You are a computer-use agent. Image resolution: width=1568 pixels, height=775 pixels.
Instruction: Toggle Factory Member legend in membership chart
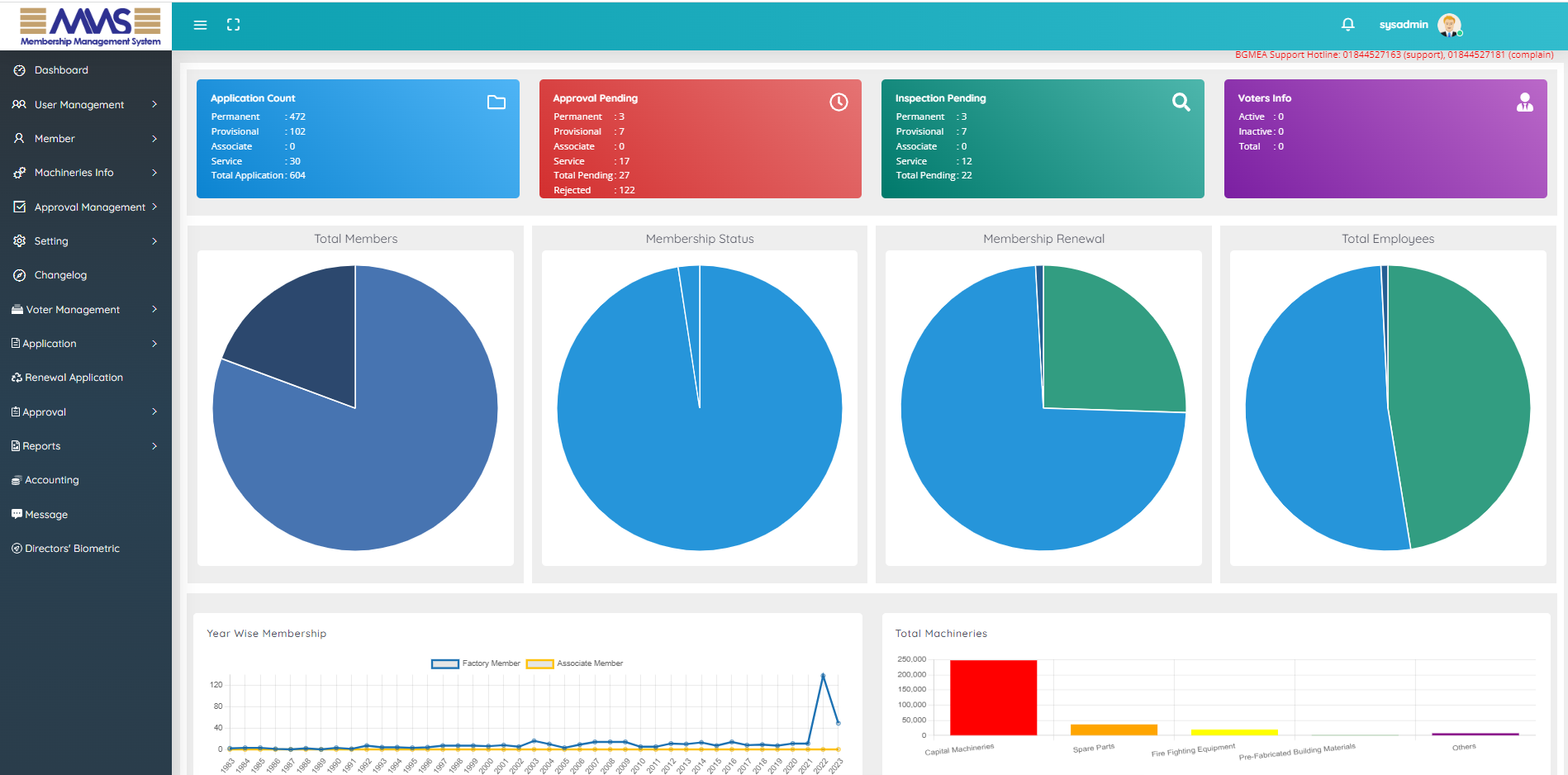476,663
